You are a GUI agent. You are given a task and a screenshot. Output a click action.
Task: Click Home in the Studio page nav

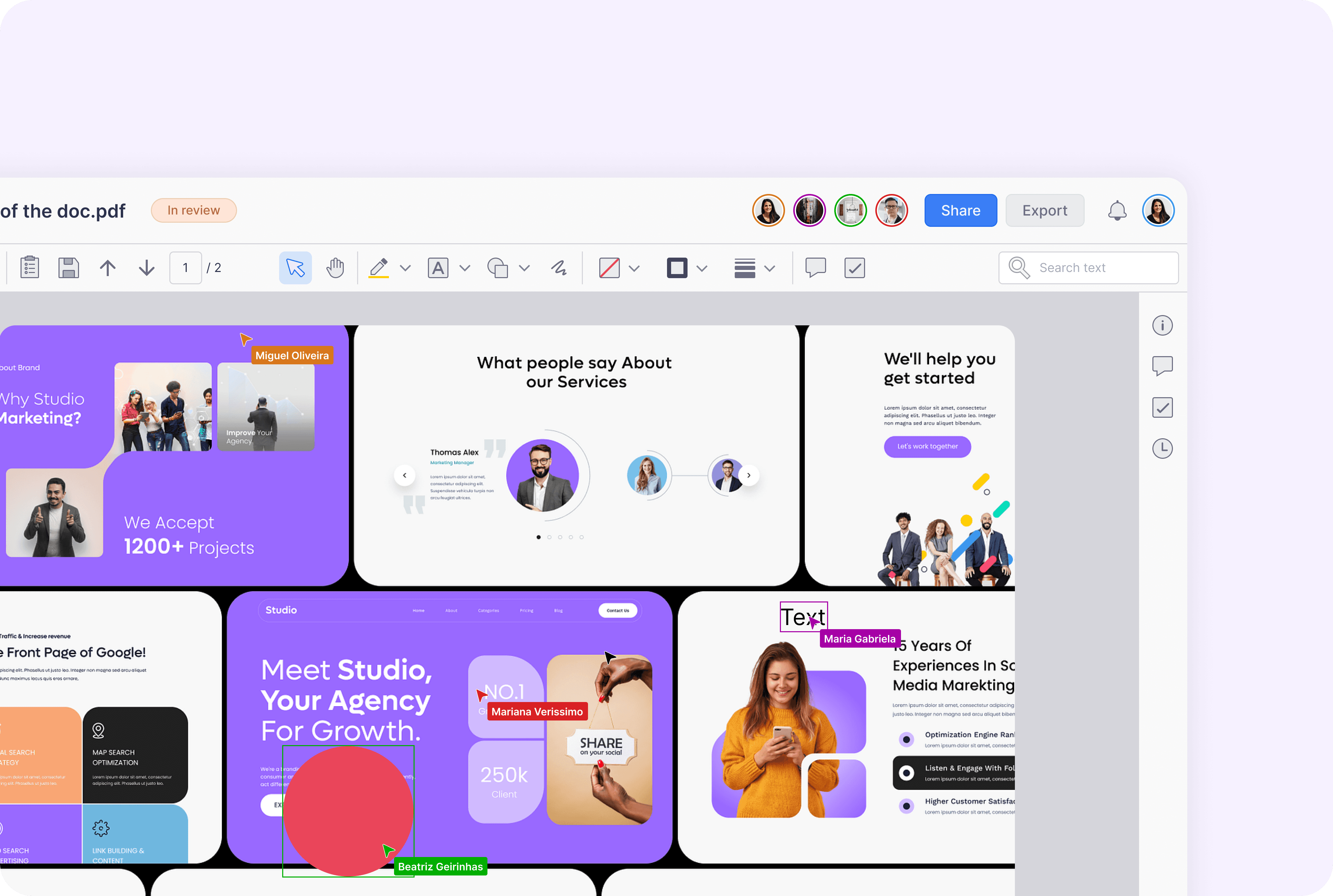point(419,611)
